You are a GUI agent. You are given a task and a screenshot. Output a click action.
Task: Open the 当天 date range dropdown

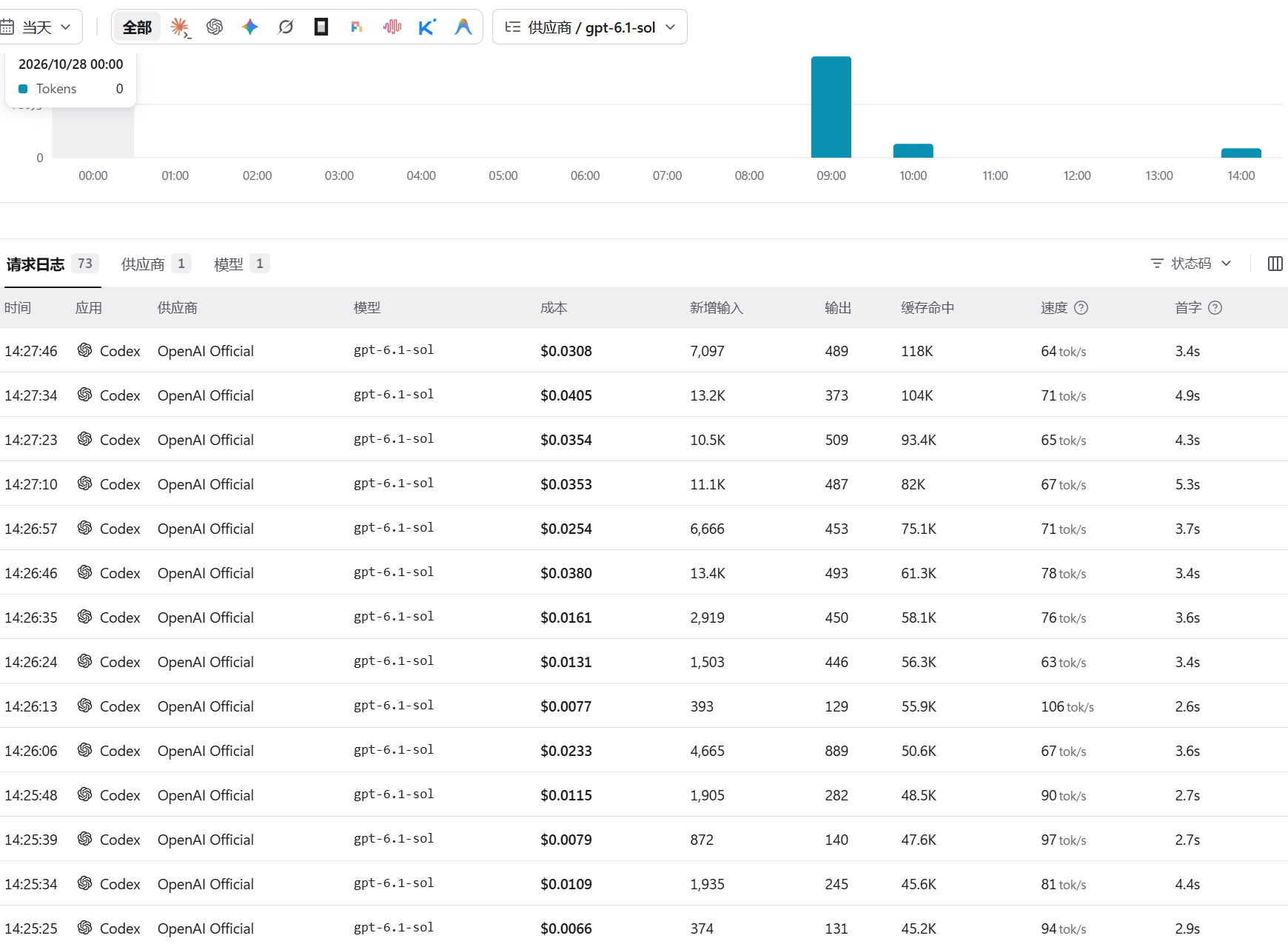(41, 27)
